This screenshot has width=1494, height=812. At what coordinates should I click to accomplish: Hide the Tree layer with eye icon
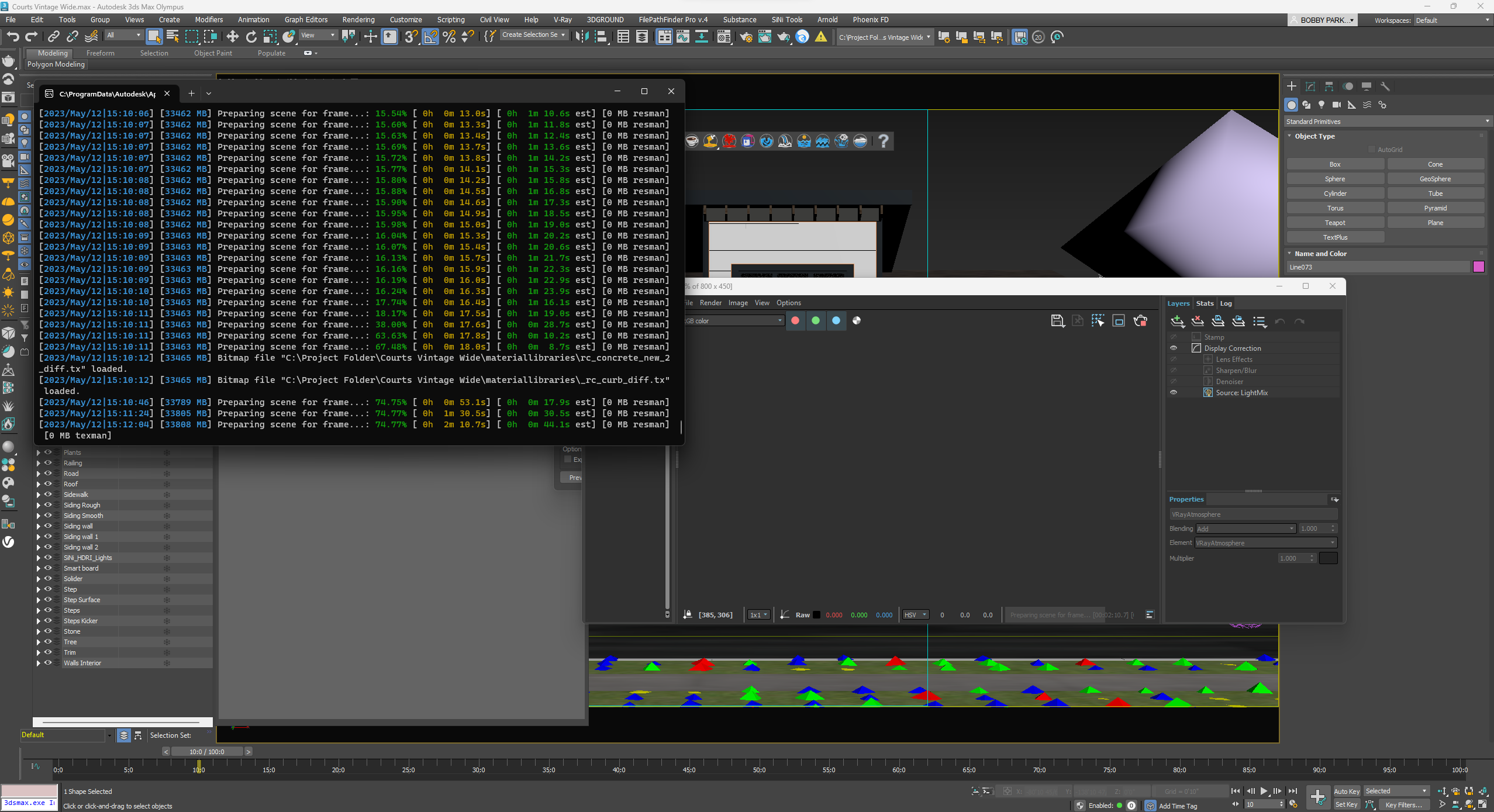tap(48, 641)
